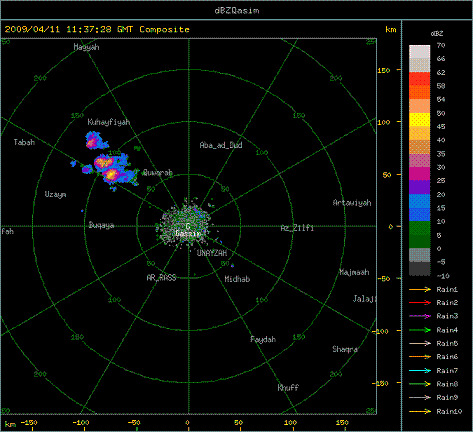Viewport: 473px width, 432px height.
Task: Click the Kuhayfiyah town label
Action: (x=109, y=122)
